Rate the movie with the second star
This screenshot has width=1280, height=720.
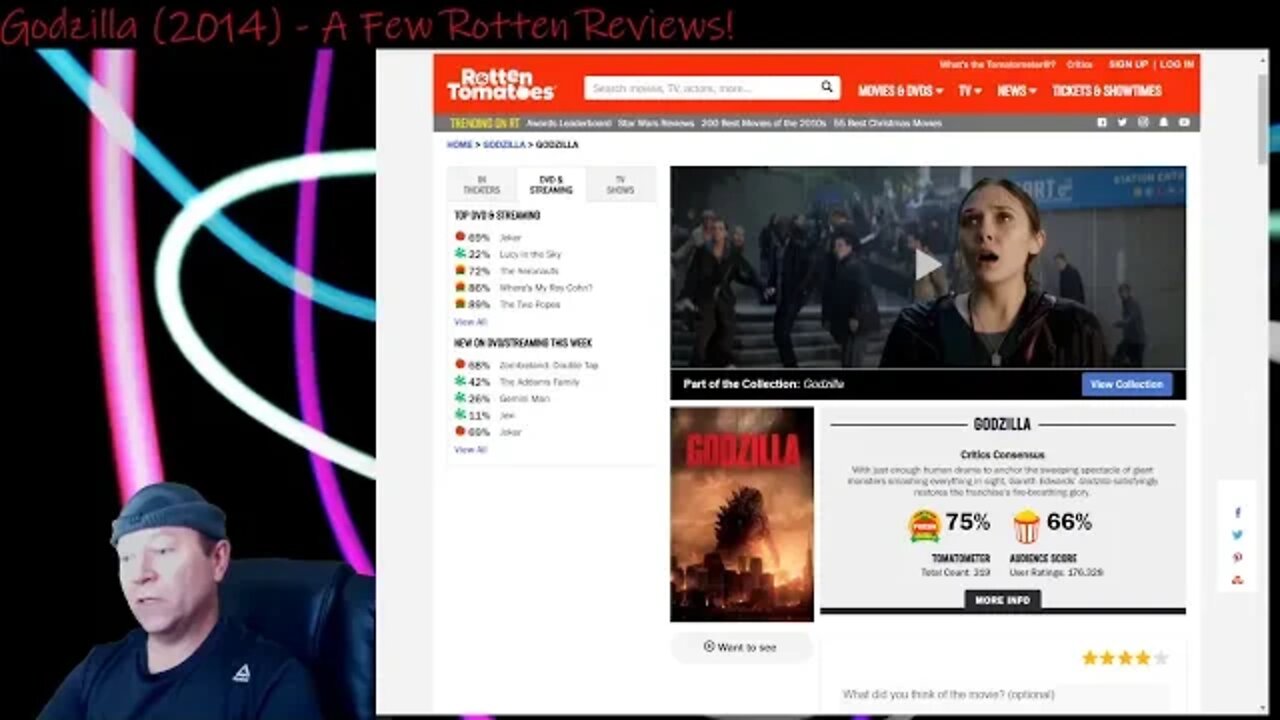click(1107, 658)
